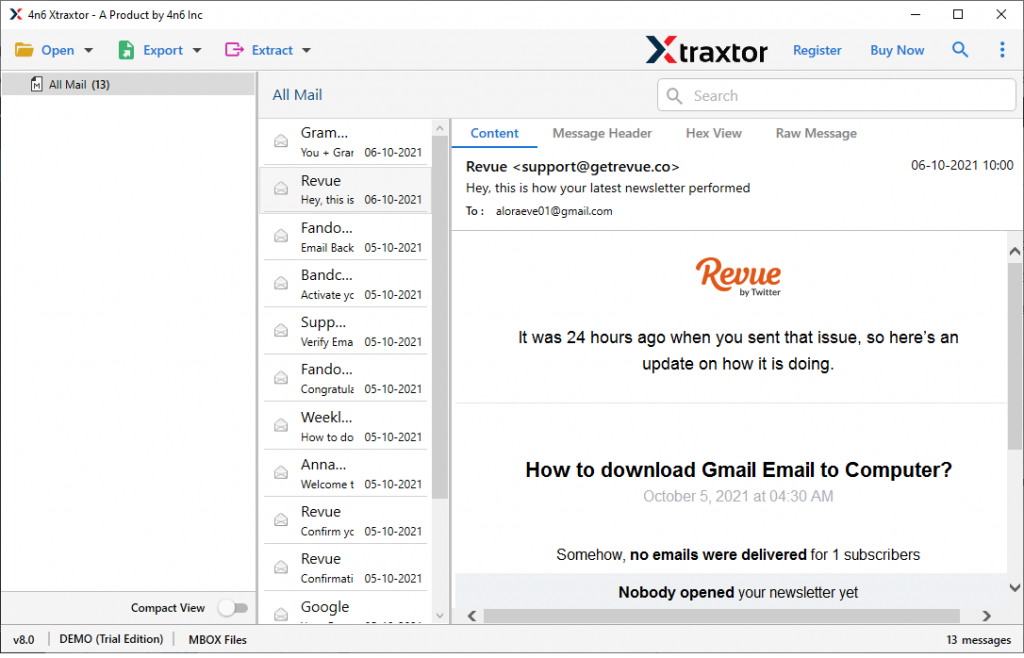Open the Raw Message tab
The width and height of the screenshot is (1024, 658).
coord(815,132)
